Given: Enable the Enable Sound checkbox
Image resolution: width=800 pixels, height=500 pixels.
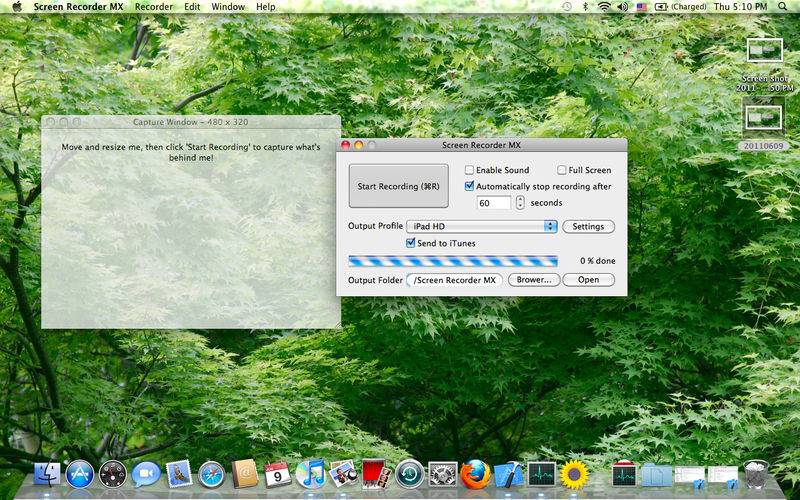Looking at the screenshot, I should pos(469,170).
